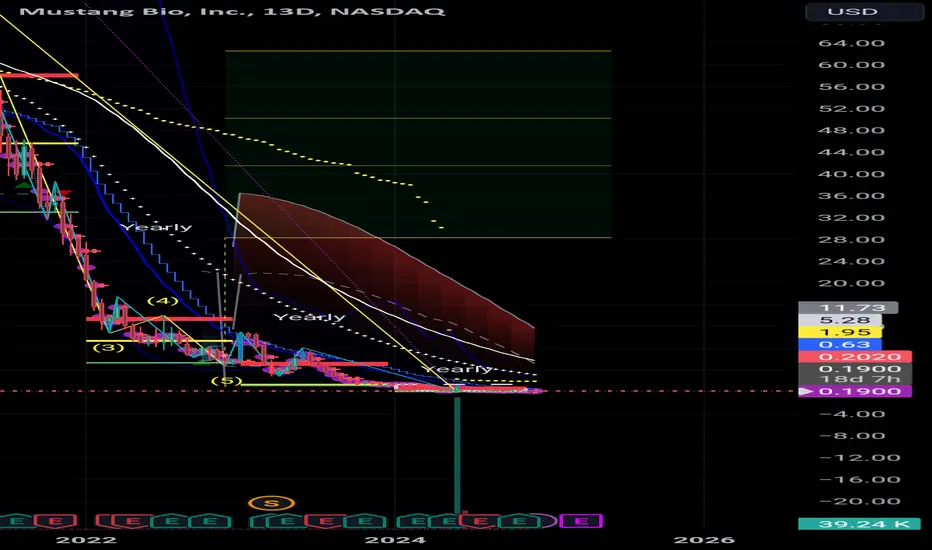Select the Elliott wave (5) label
The width and height of the screenshot is (932, 550).
point(231,380)
